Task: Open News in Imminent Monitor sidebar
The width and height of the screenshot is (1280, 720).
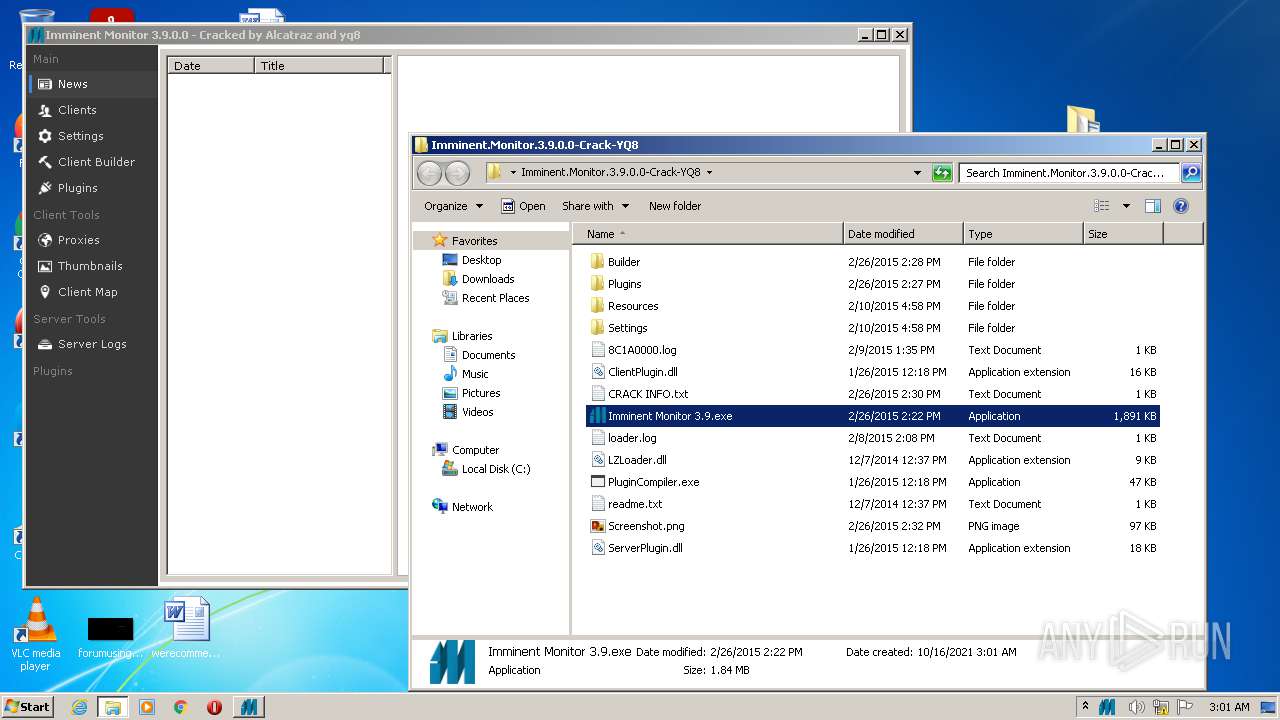Action: (x=92, y=84)
